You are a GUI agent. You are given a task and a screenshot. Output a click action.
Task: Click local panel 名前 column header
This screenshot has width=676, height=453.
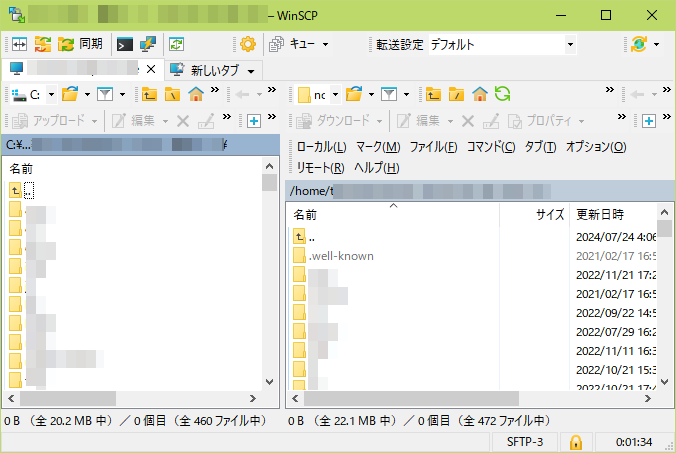[132, 169]
